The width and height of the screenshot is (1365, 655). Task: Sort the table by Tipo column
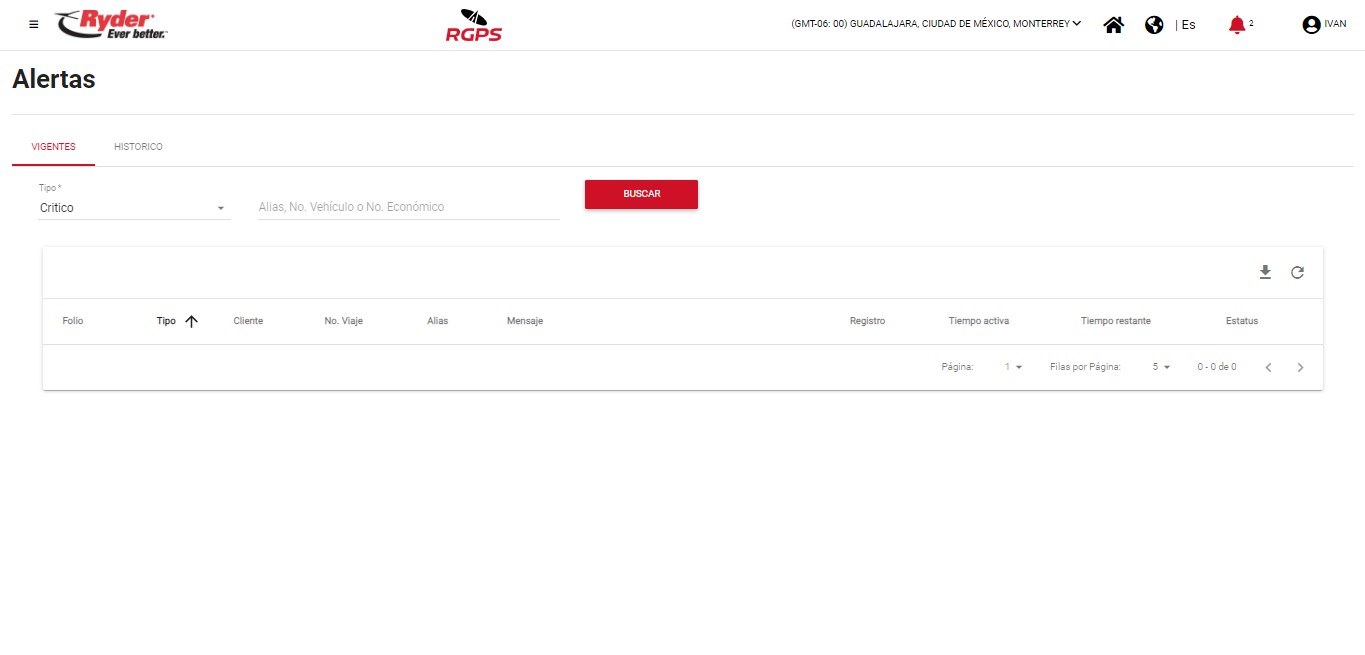(167, 321)
